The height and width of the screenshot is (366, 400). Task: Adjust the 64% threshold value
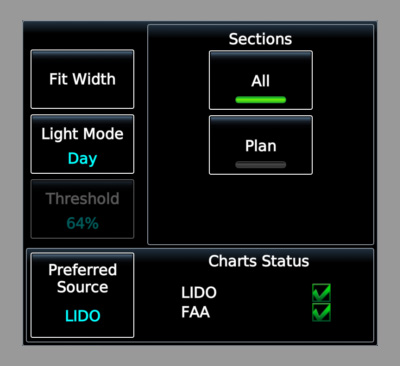82,223
